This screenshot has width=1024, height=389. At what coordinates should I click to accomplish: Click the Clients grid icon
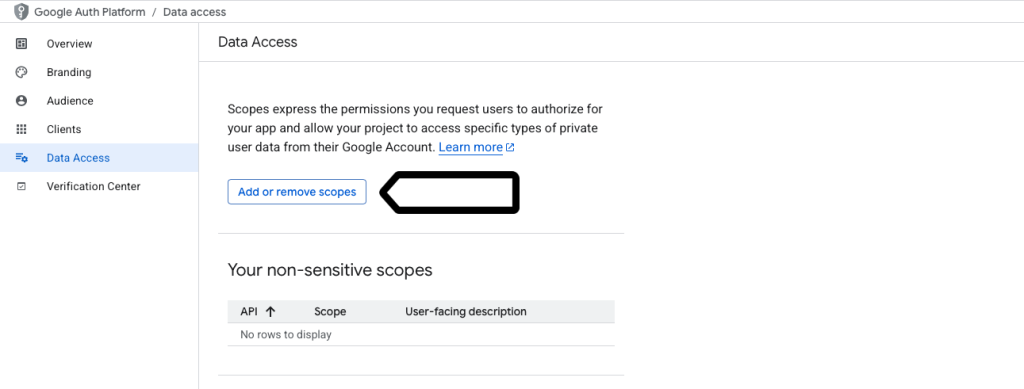[x=22, y=129]
